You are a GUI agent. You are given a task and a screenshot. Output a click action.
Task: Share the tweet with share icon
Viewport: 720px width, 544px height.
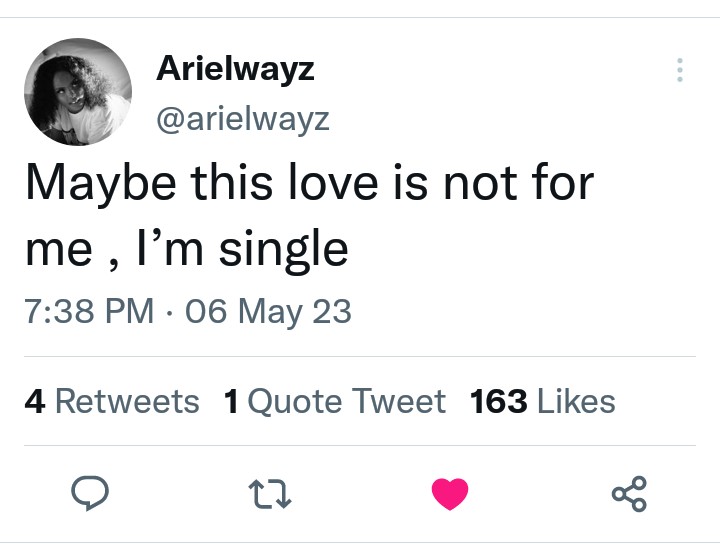pos(629,493)
